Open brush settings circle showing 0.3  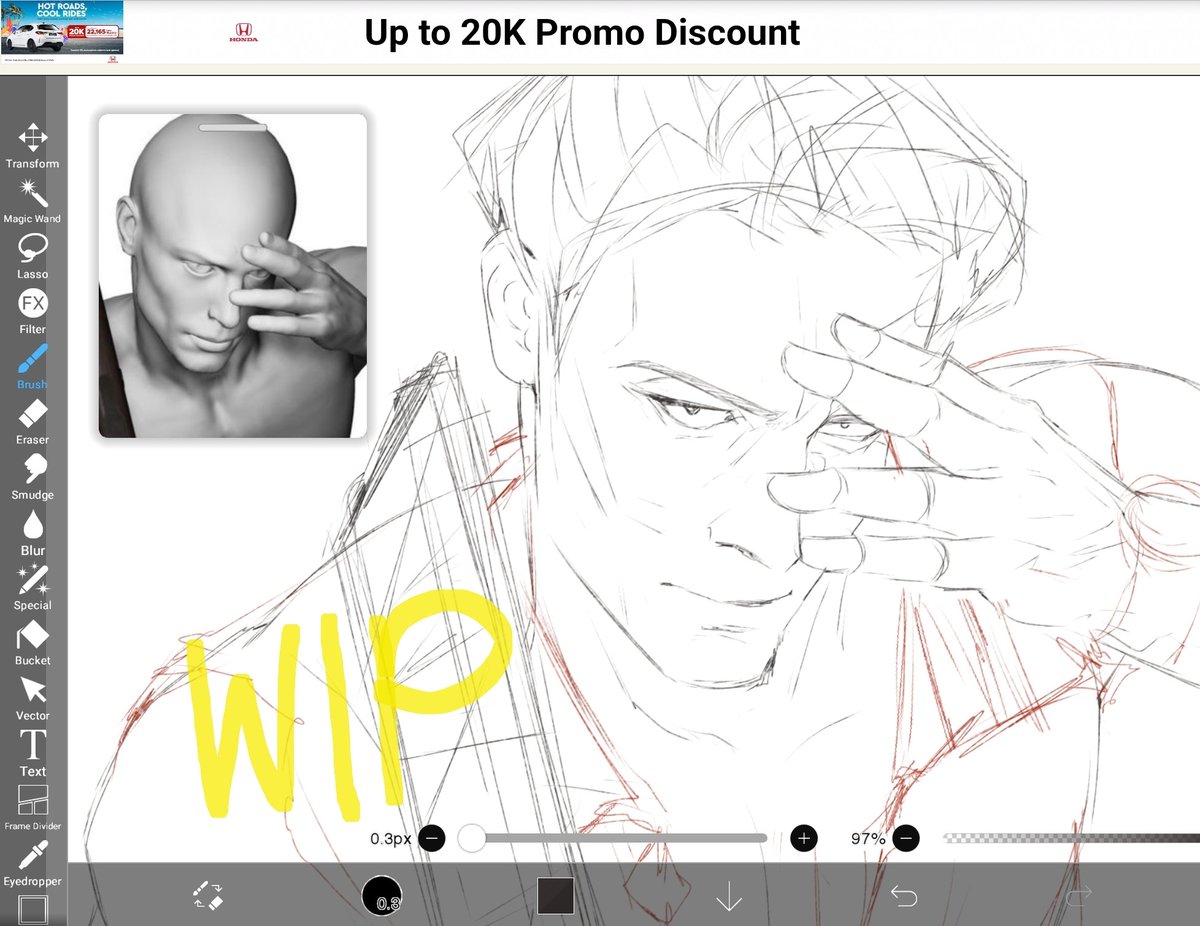click(382, 895)
